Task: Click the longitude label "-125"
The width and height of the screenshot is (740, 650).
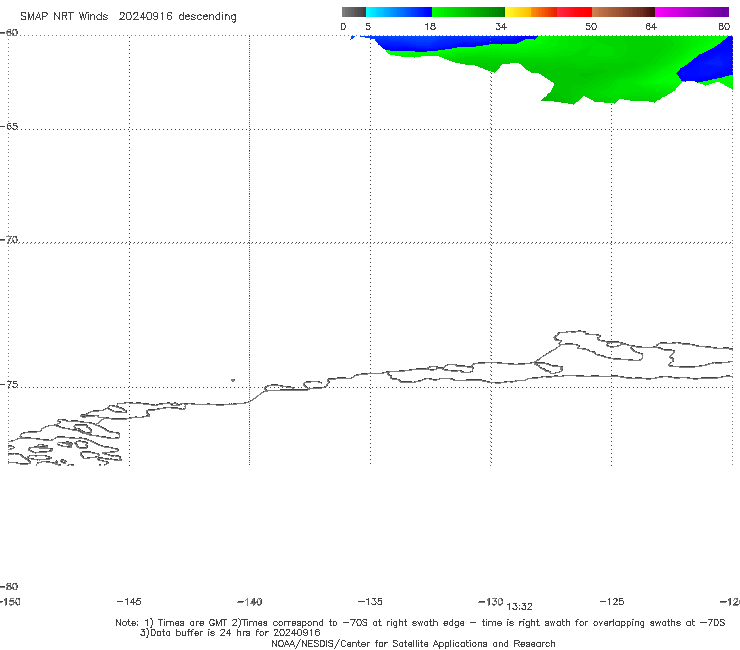Action: coord(612,602)
